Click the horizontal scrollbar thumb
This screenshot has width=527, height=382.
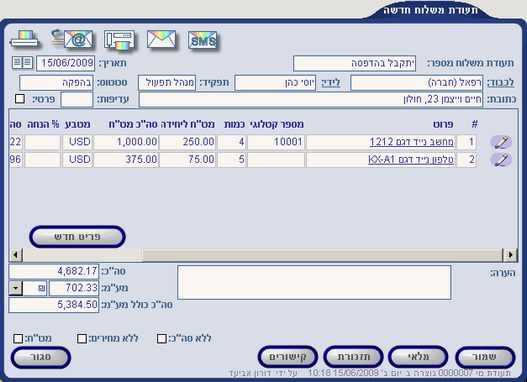pos(323,255)
